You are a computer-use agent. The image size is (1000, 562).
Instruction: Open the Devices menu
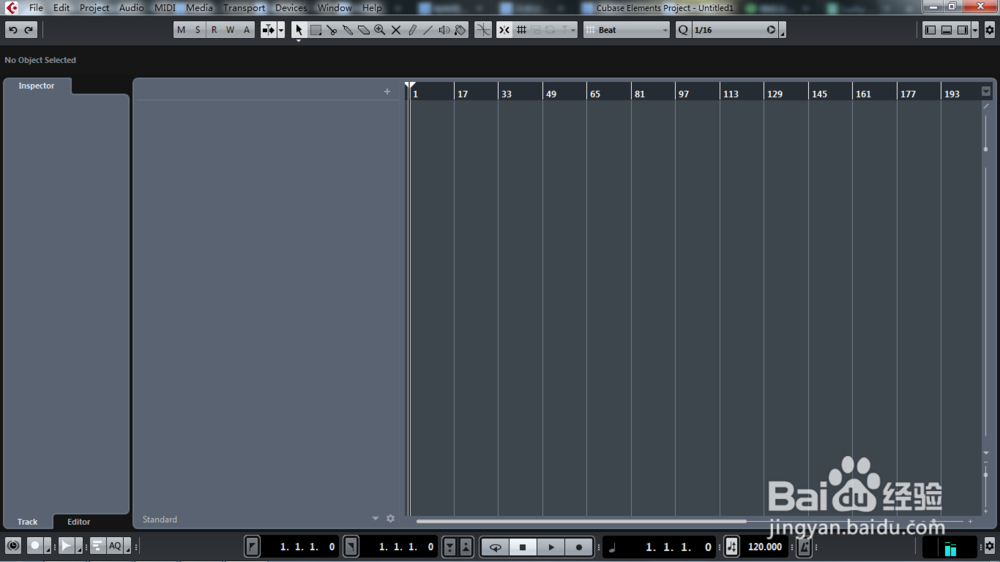click(x=291, y=8)
